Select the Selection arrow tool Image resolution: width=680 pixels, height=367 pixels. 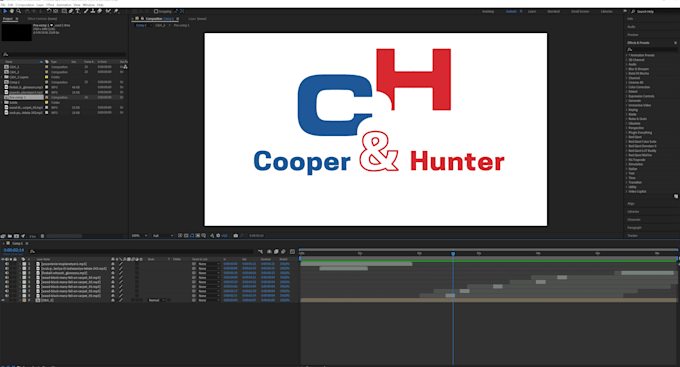5,11
